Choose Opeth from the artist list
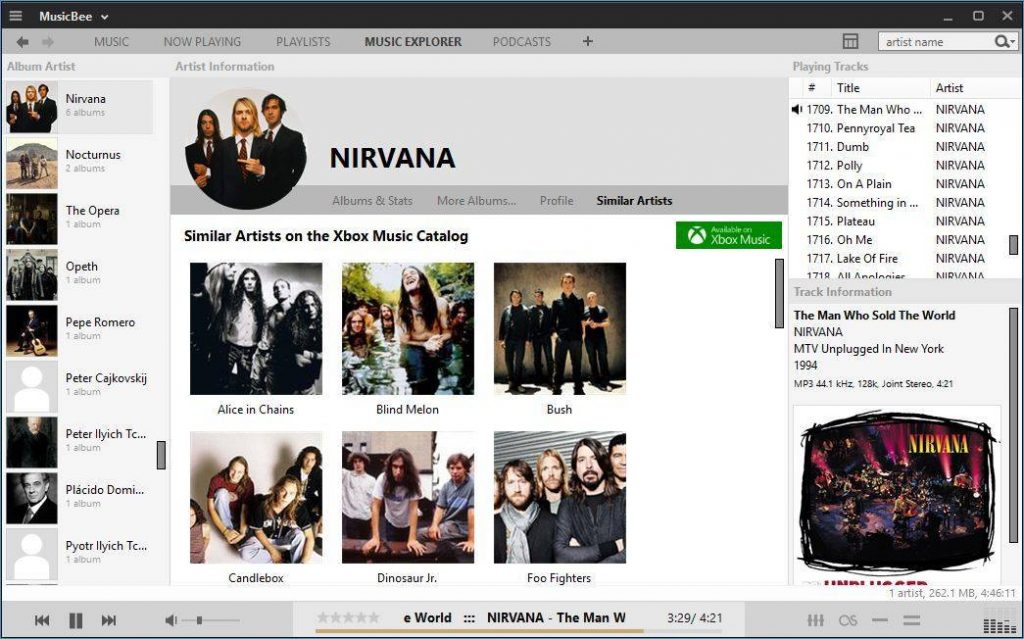This screenshot has width=1024, height=639. pos(79,274)
